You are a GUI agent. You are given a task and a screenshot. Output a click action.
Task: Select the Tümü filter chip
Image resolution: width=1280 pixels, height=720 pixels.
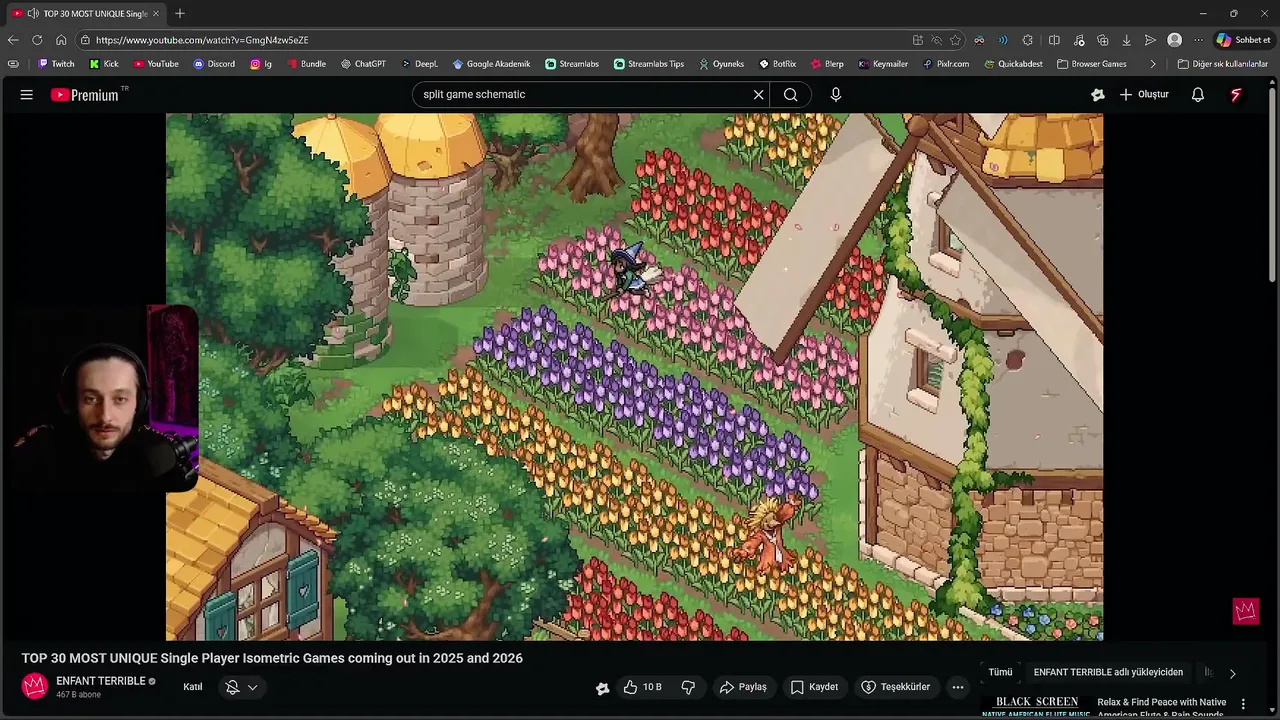[1000, 673]
